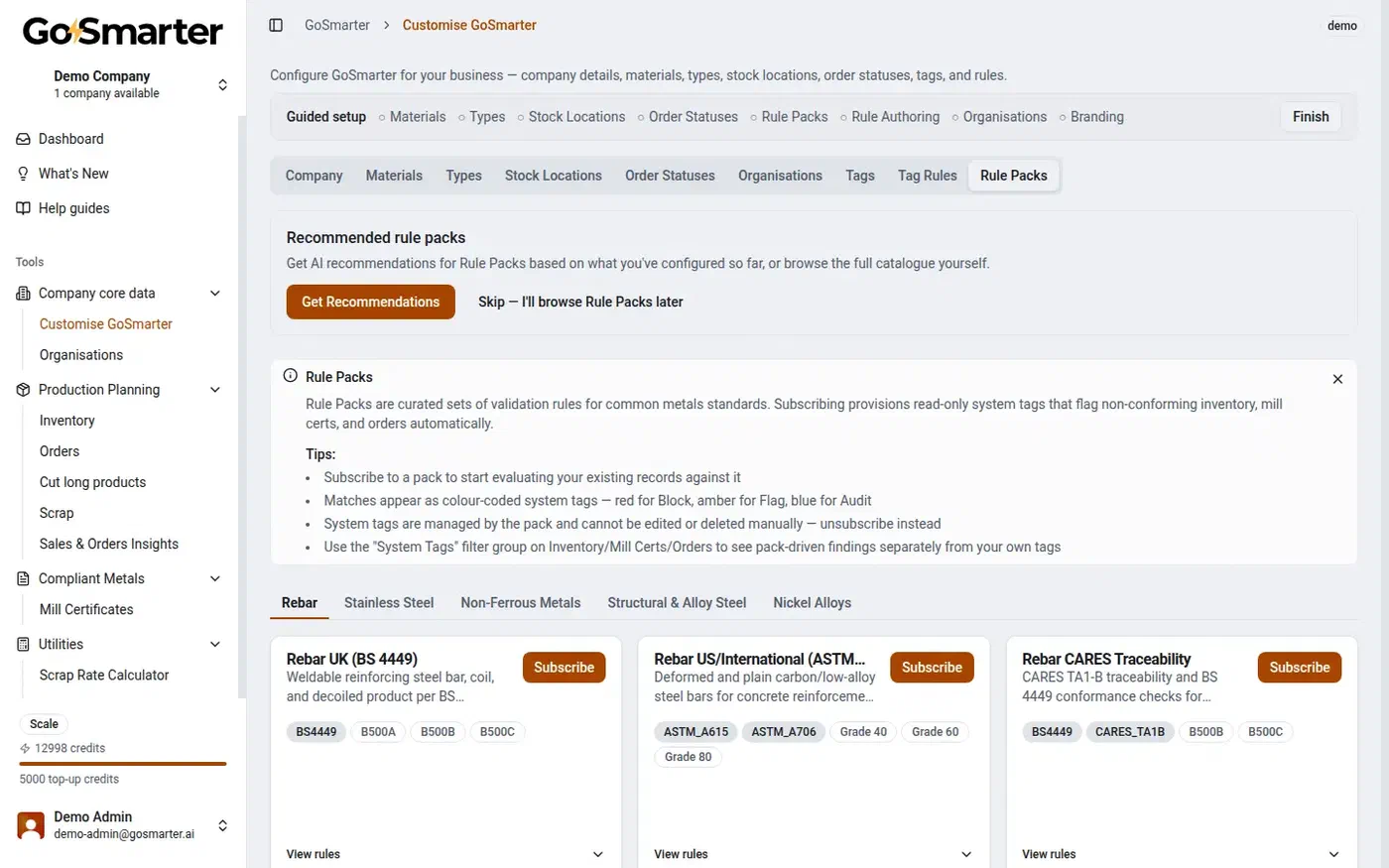The width and height of the screenshot is (1389, 868).
Task: Switch to the Stock Locations tab
Action: 554,176
